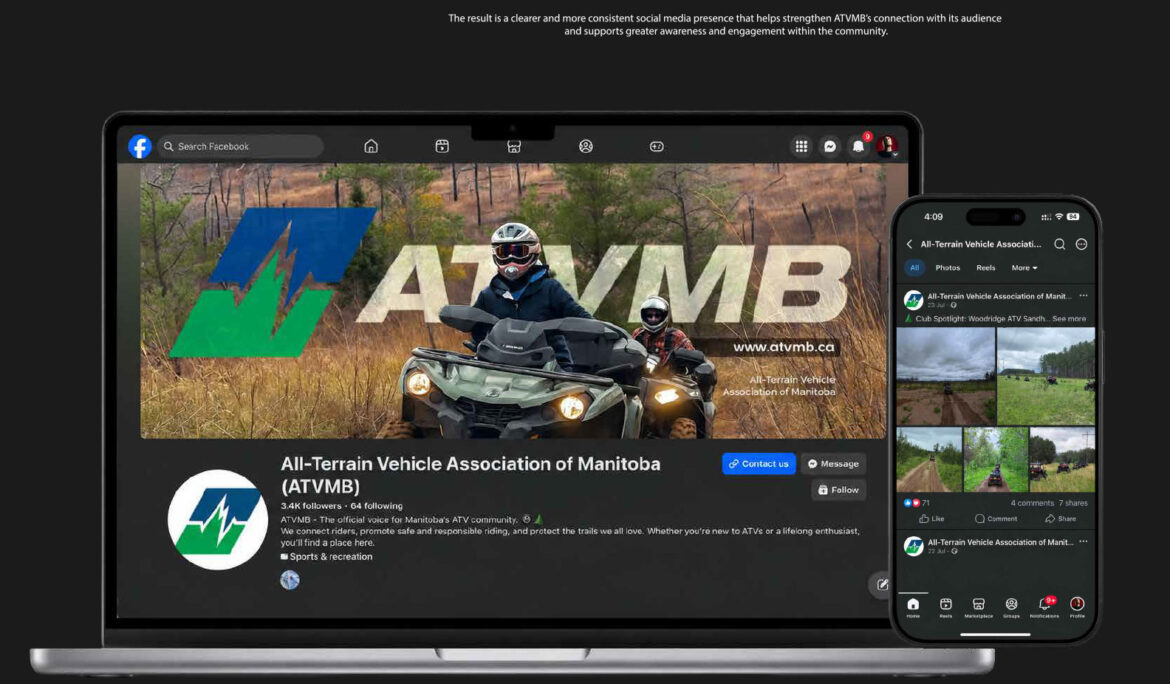Share the Club Spotlight post

[1060, 518]
